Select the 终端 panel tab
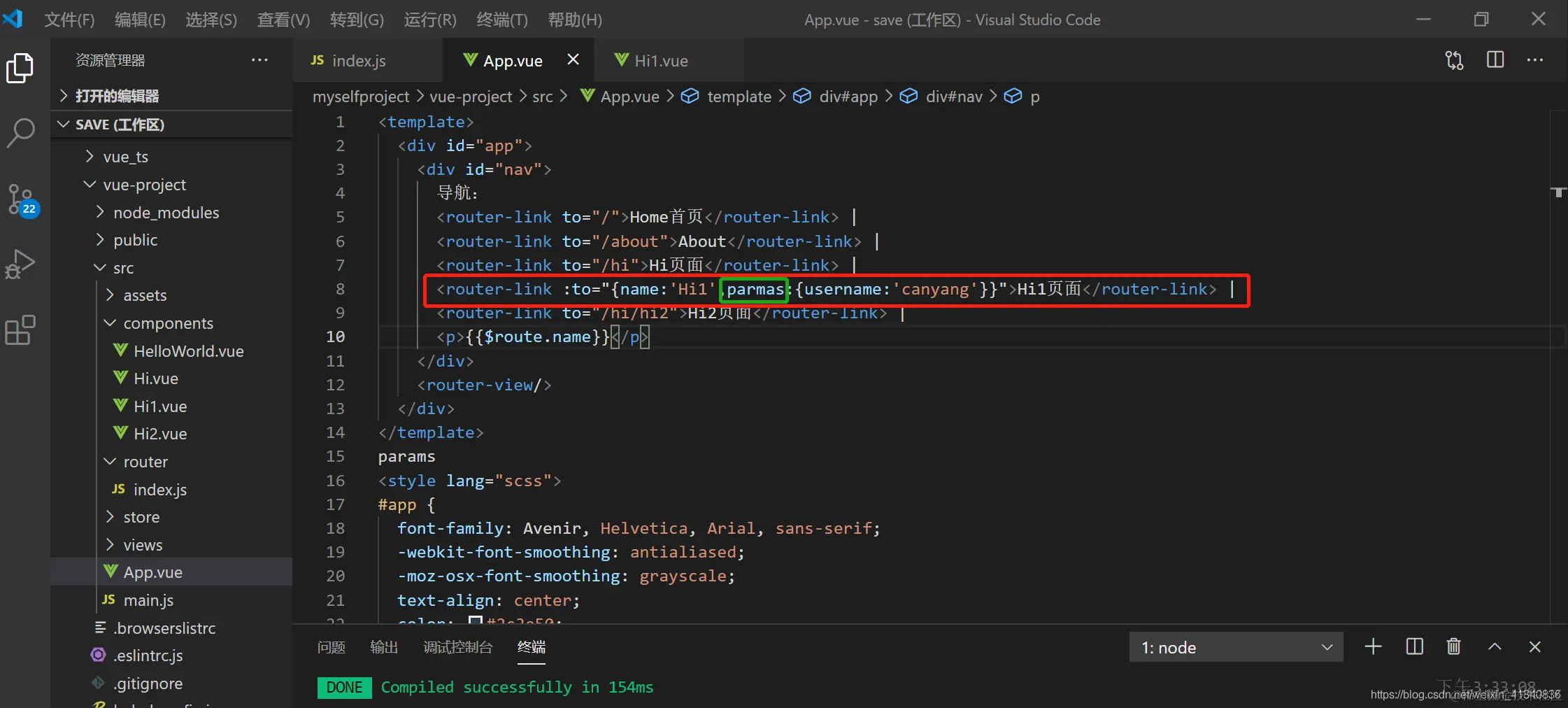This screenshot has height=708, width=1568. (532, 647)
